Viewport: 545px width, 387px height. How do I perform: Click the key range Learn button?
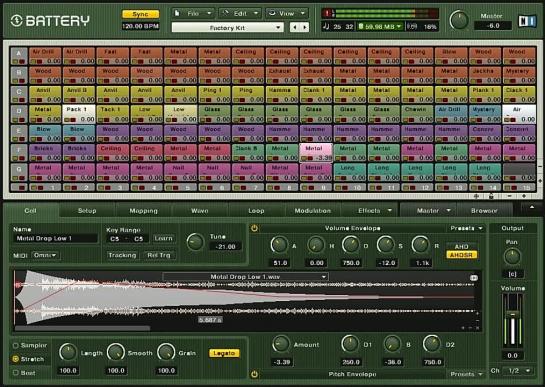(164, 239)
